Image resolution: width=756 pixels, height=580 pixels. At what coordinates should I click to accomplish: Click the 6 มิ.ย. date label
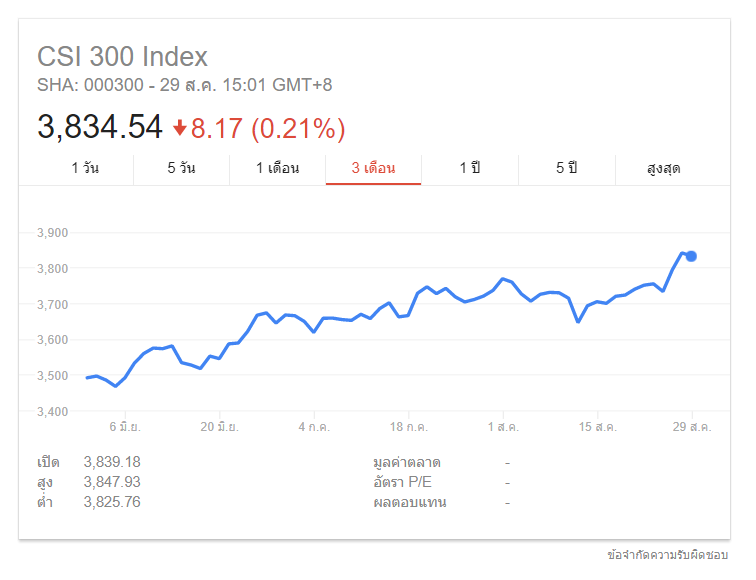[x=125, y=427]
